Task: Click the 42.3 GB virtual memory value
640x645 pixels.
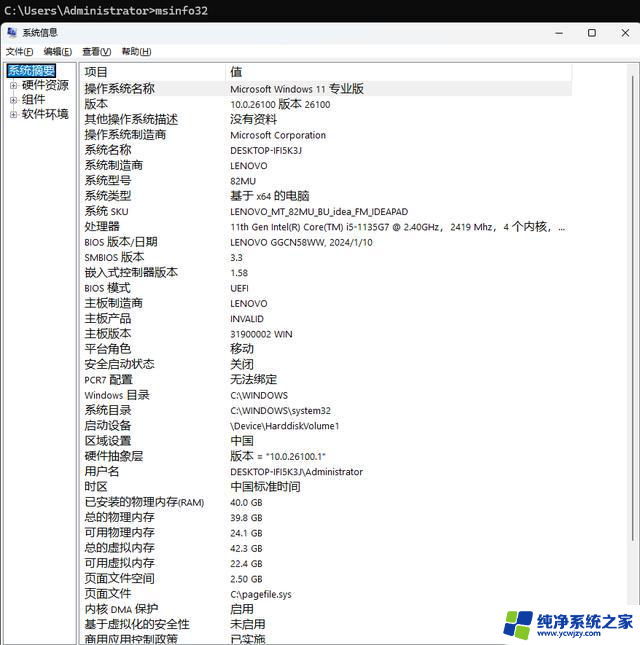Action: click(246, 548)
